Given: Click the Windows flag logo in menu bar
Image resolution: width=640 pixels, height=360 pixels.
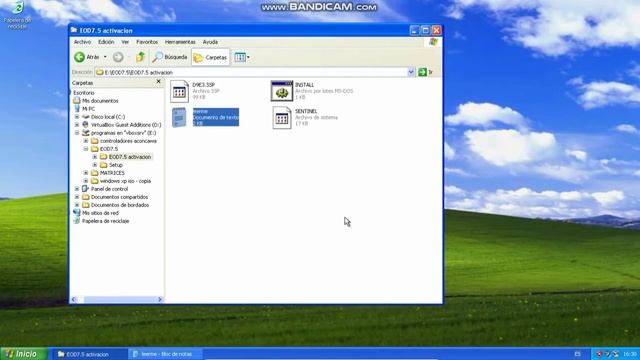Looking at the screenshot, I should pos(433,42).
